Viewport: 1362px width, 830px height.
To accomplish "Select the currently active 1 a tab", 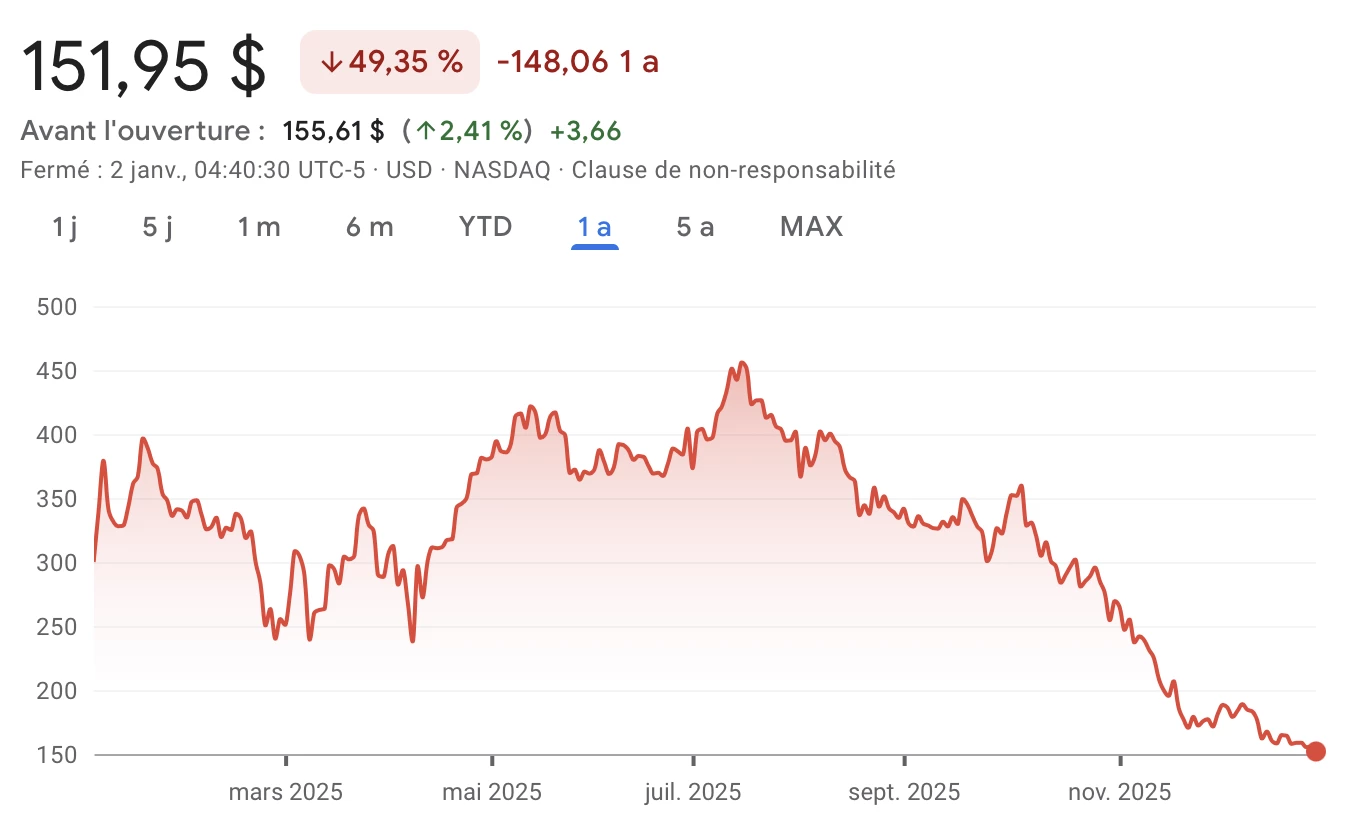I will point(594,227).
